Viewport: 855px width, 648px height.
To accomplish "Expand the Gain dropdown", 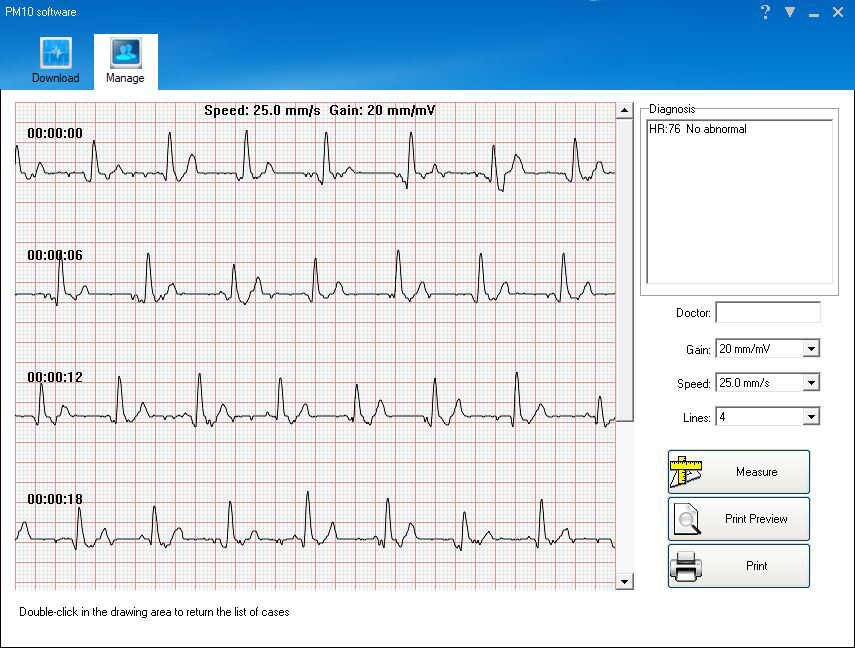I will [811, 349].
